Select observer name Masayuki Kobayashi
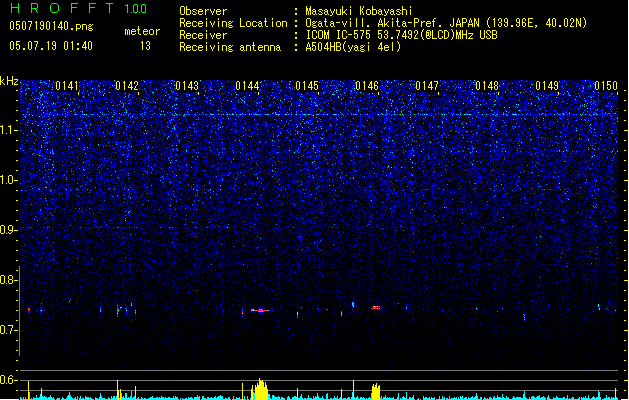Screen dimensions: 629x400 coord(359,11)
